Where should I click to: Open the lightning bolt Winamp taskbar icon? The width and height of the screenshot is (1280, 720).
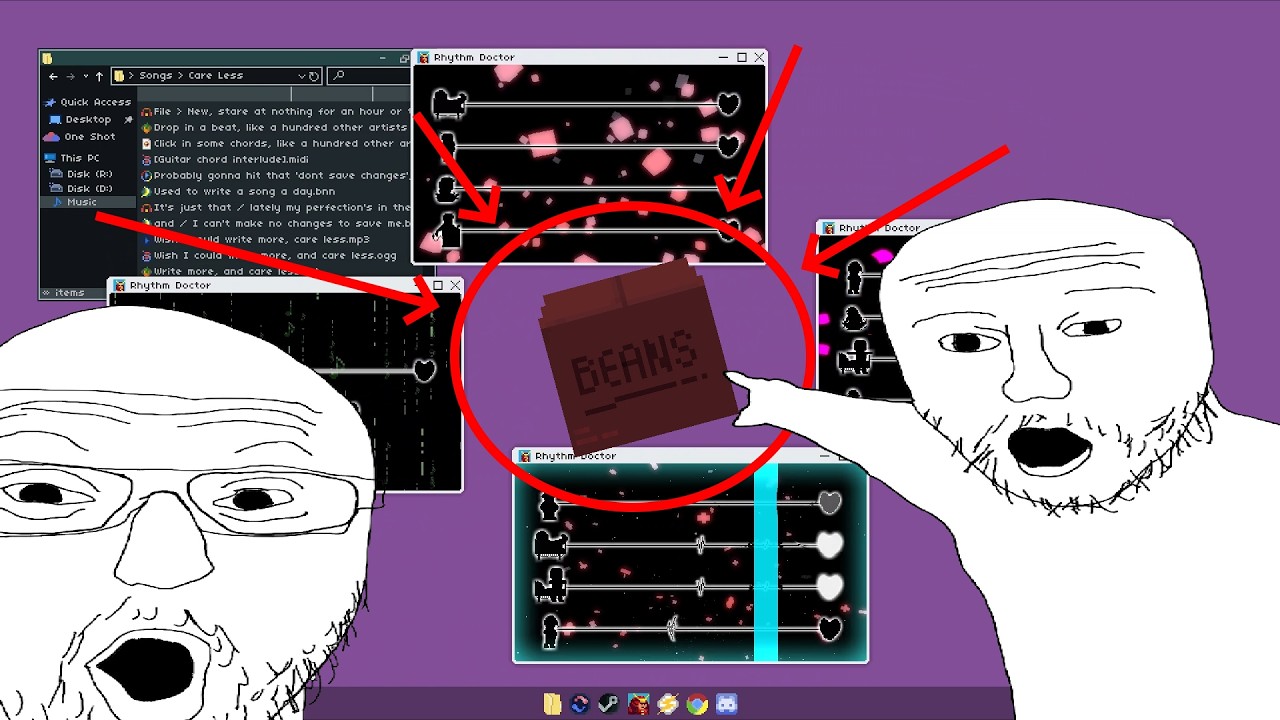click(667, 704)
